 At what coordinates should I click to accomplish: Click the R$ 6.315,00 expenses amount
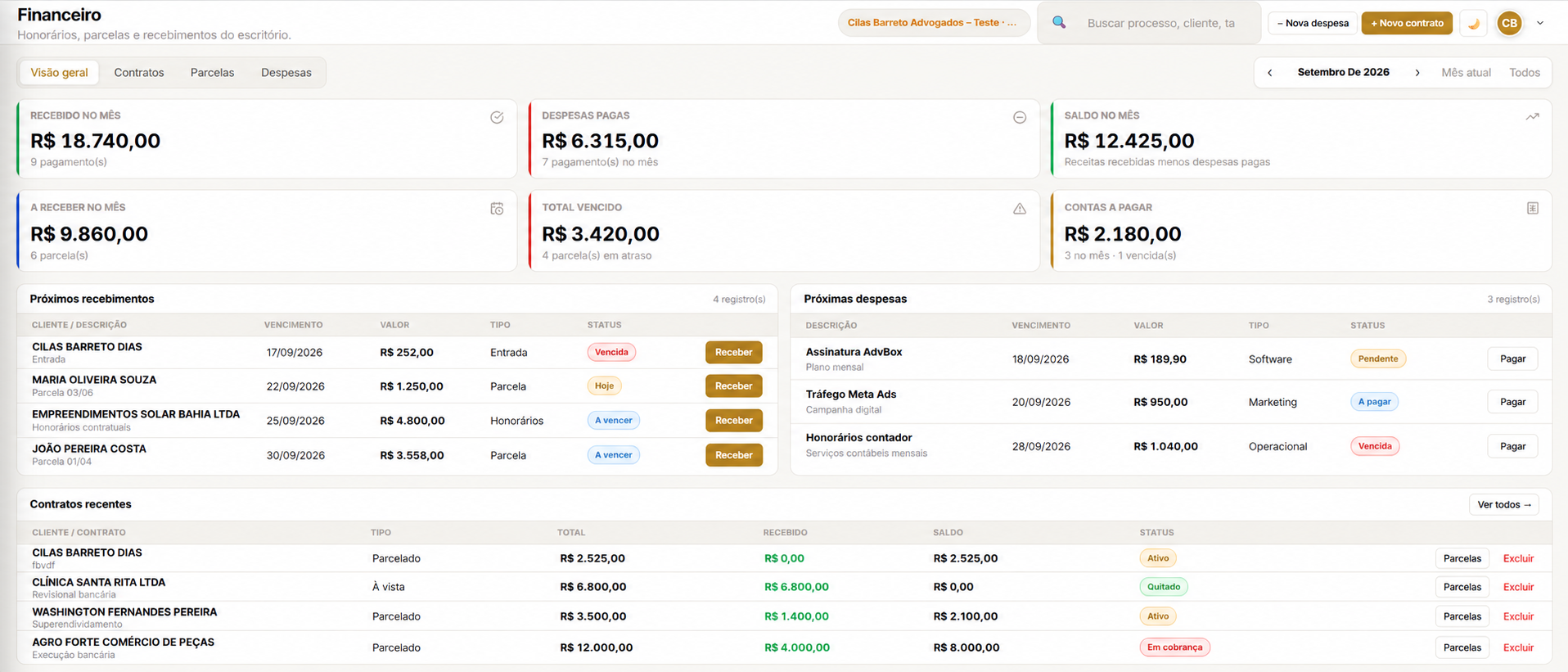coord(600,141)
